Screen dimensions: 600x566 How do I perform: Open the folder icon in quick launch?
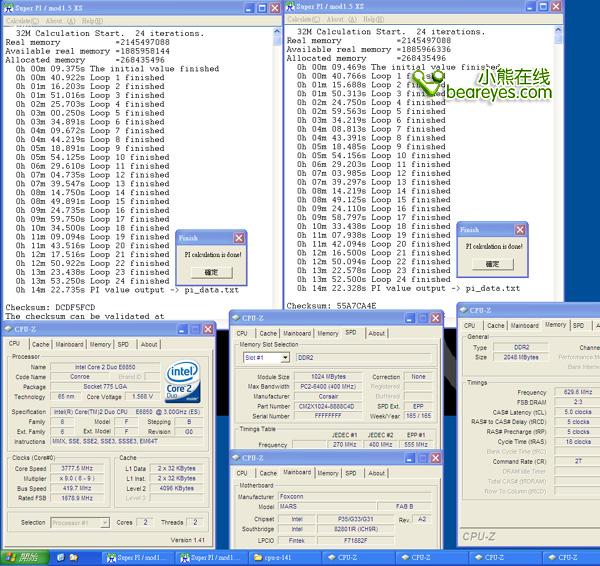coord(74,558)
